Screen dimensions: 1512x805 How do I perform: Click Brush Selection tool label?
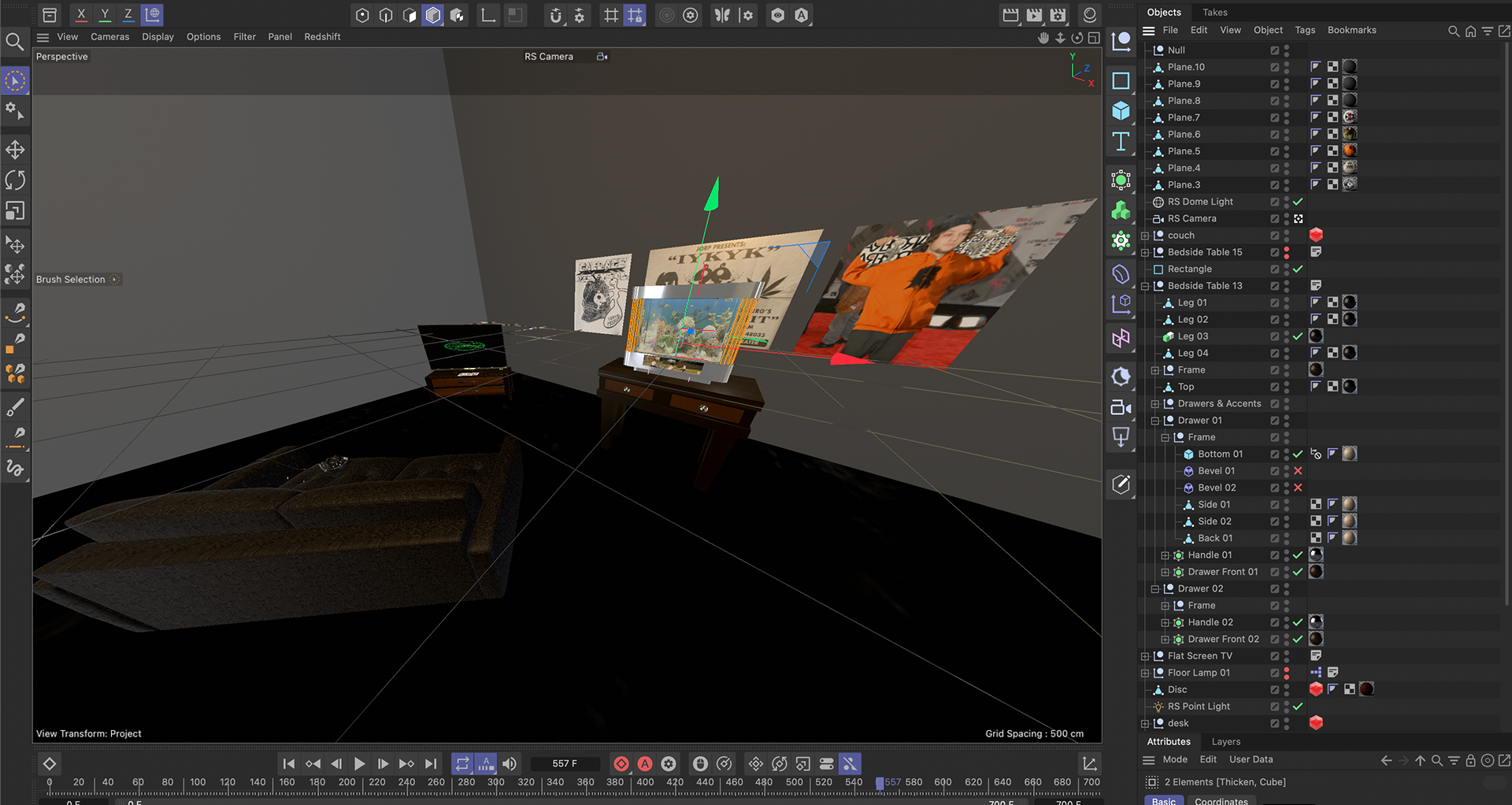point(70,280)
